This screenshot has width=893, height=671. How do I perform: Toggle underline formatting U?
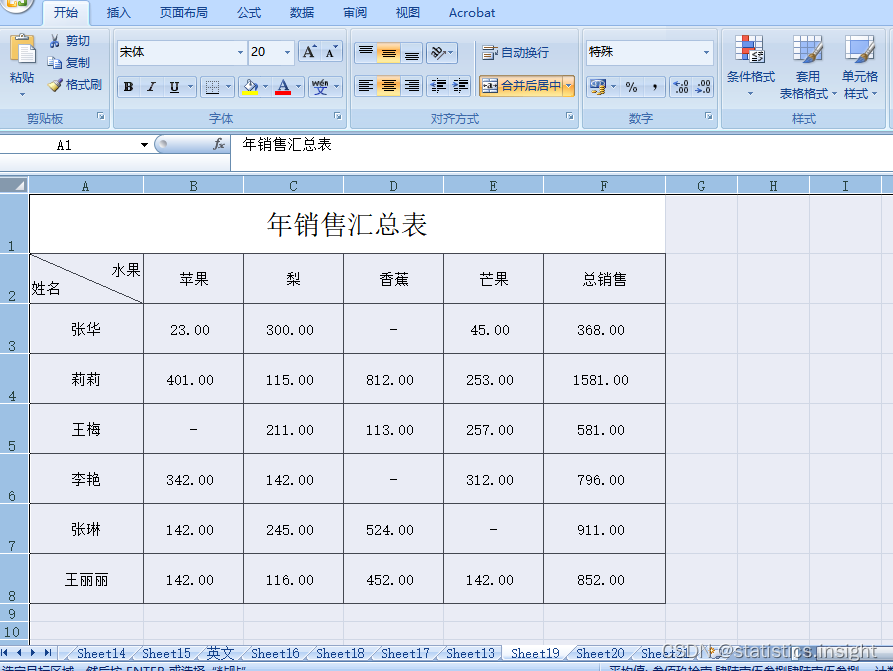(x=174, y=87)
